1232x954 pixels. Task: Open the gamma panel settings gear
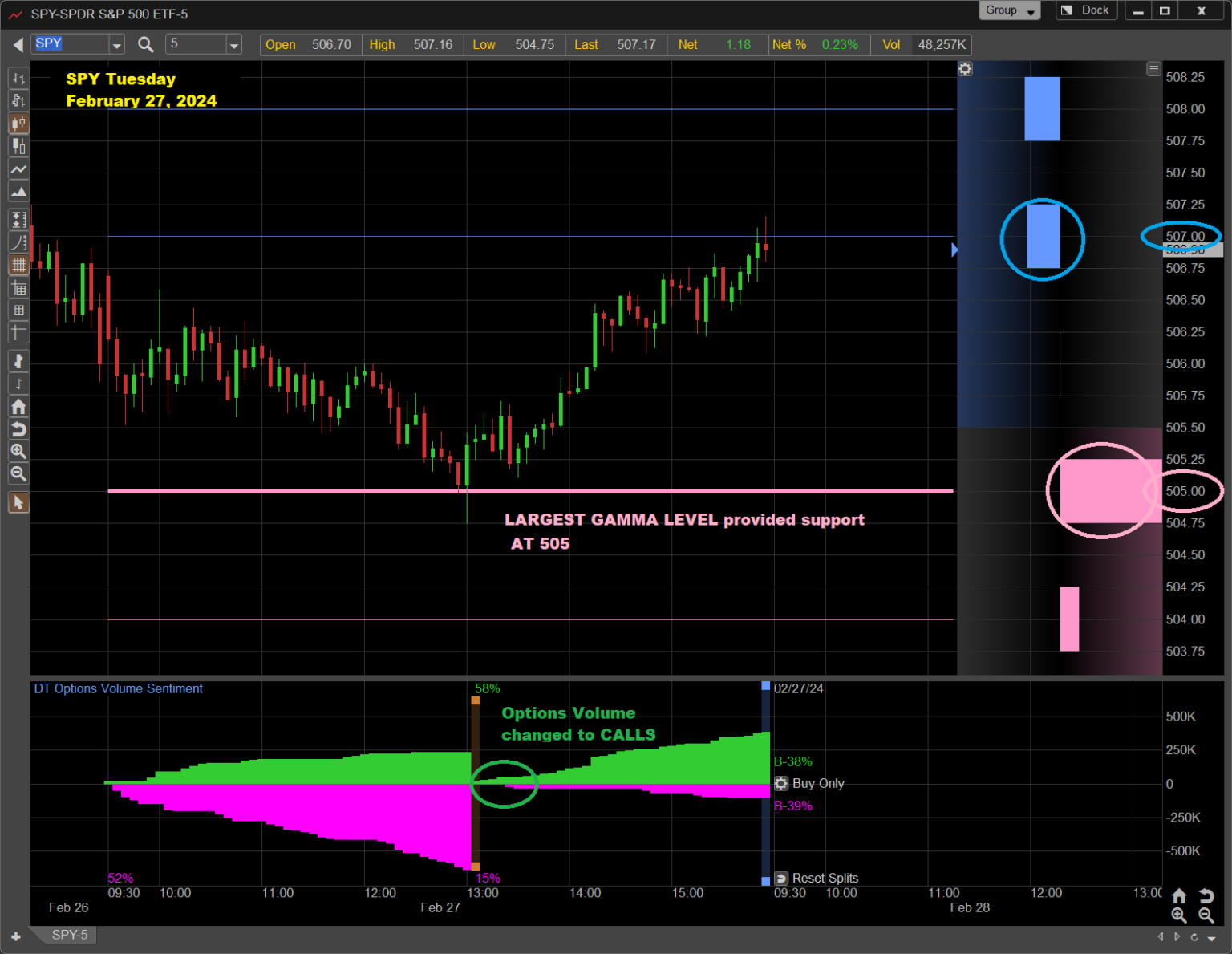click(965, 69)
